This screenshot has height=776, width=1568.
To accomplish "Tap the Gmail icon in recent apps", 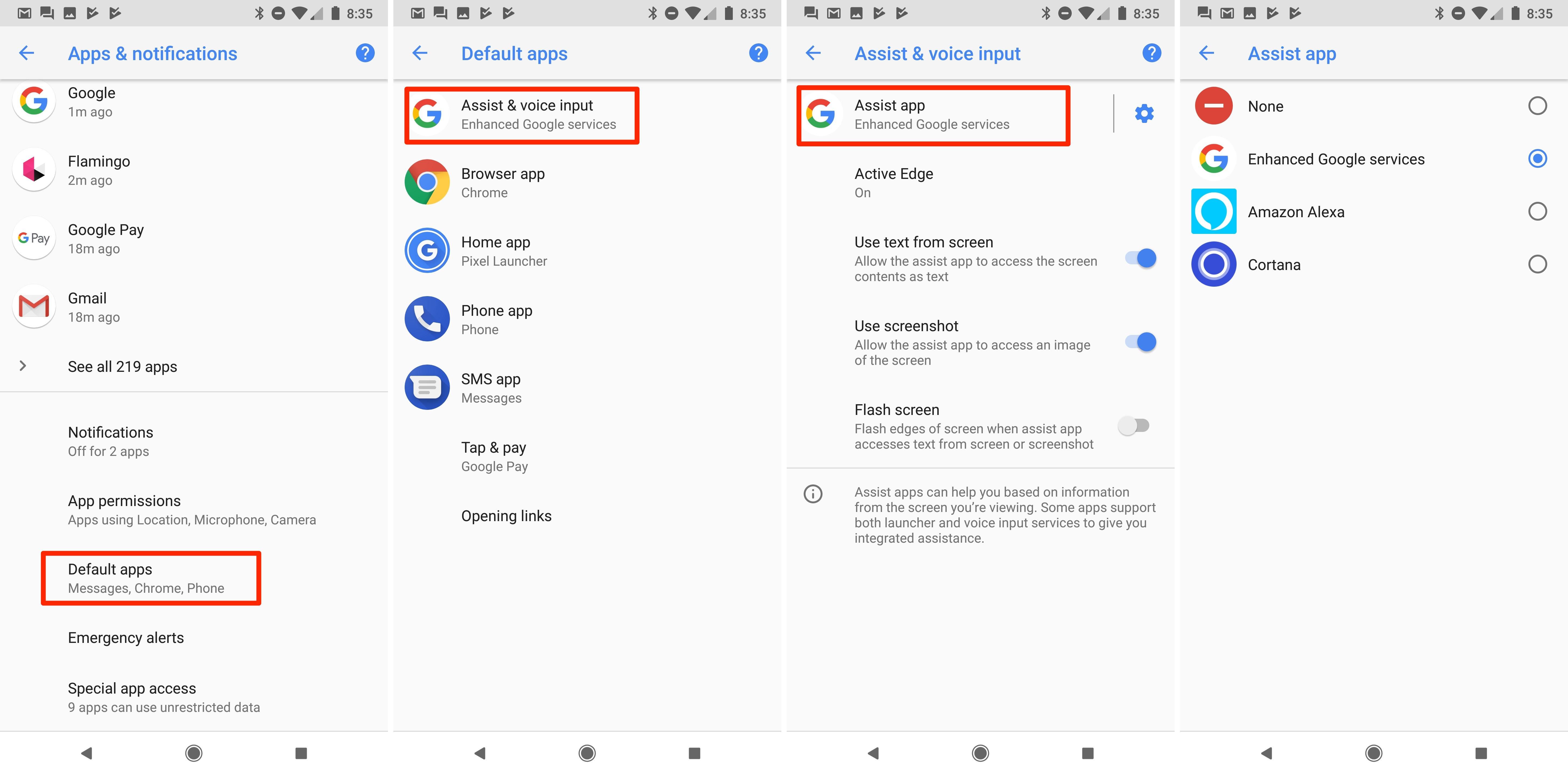I will tap(34, 310).
